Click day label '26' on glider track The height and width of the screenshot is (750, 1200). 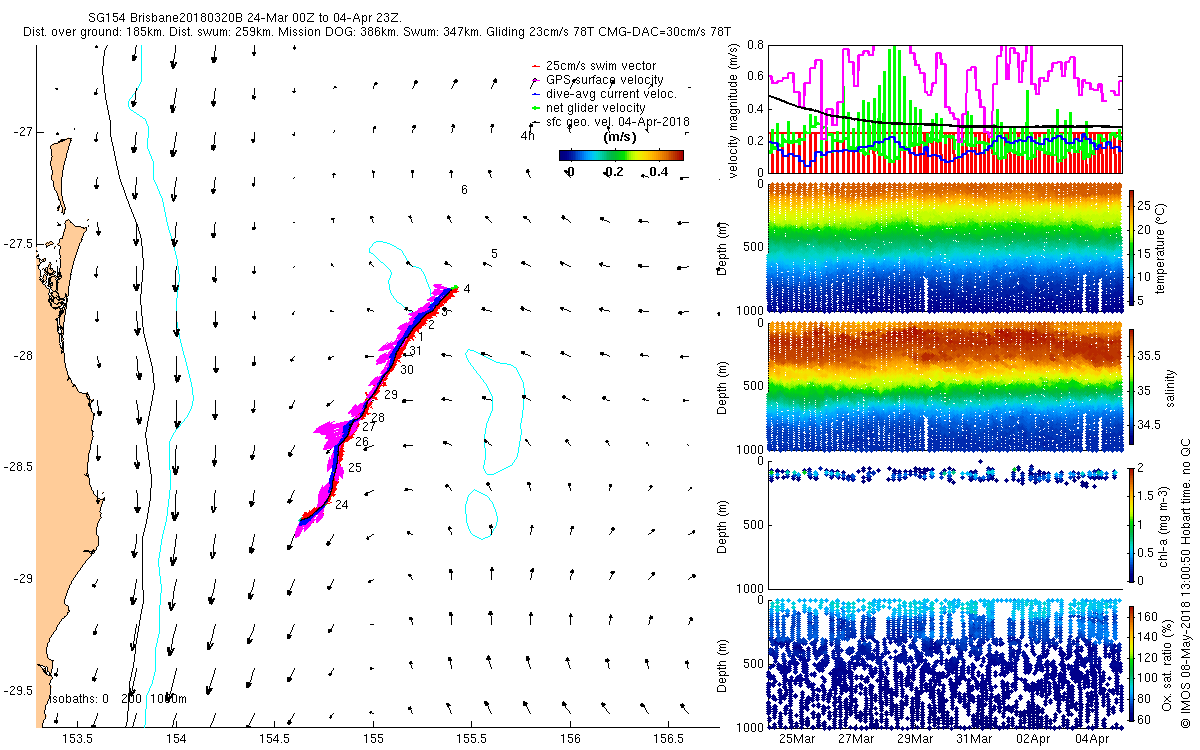[x=361, y=441]
